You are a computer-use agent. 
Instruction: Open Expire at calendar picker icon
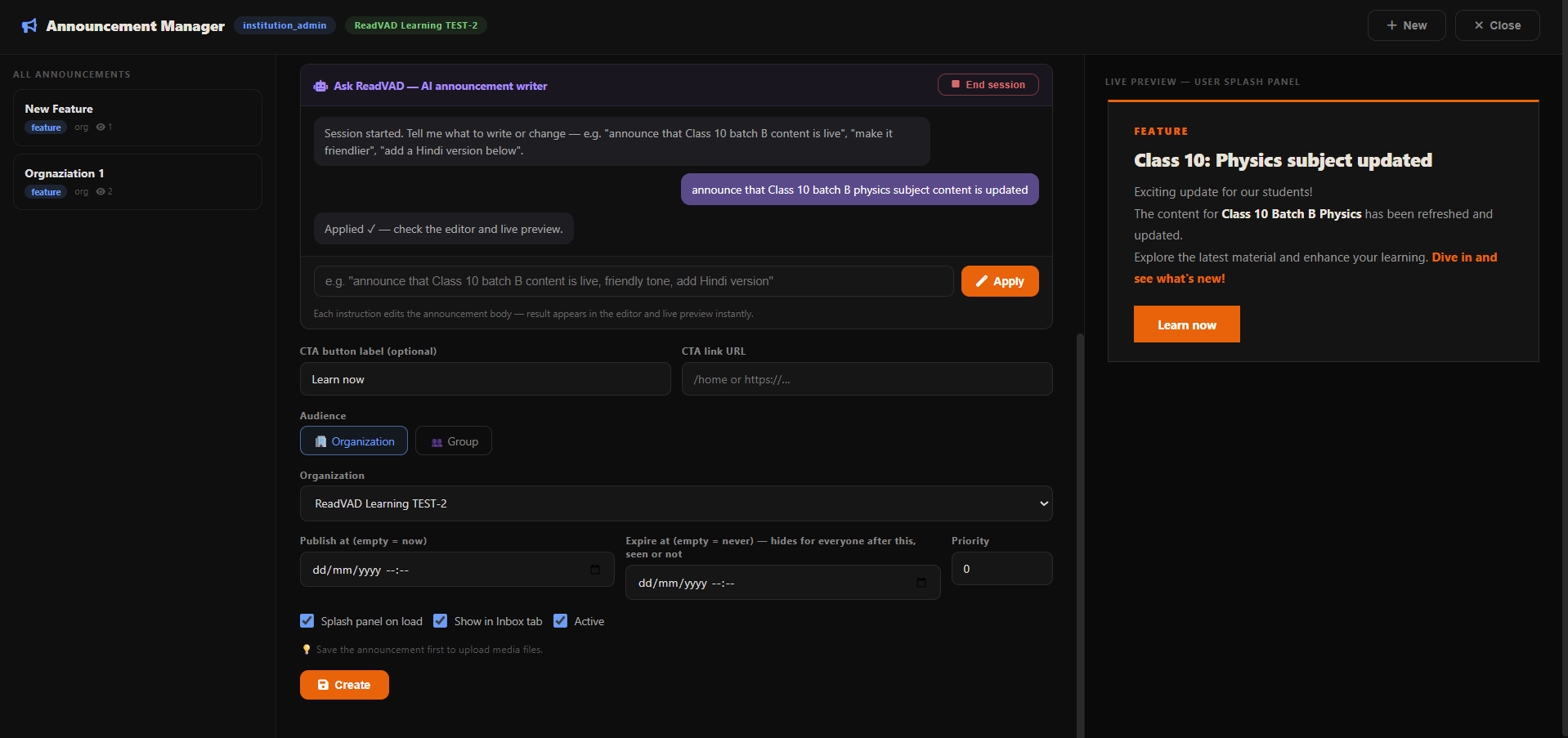[921, 583]
